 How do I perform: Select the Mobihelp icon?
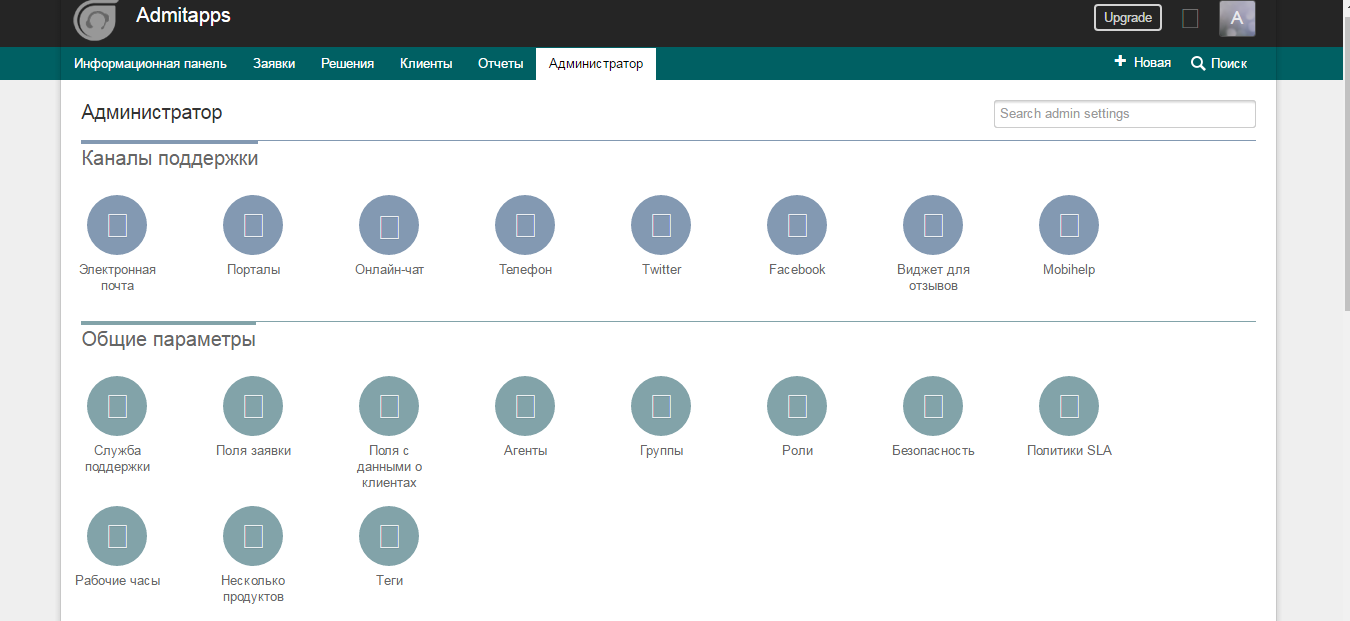tap(1069, 225)
